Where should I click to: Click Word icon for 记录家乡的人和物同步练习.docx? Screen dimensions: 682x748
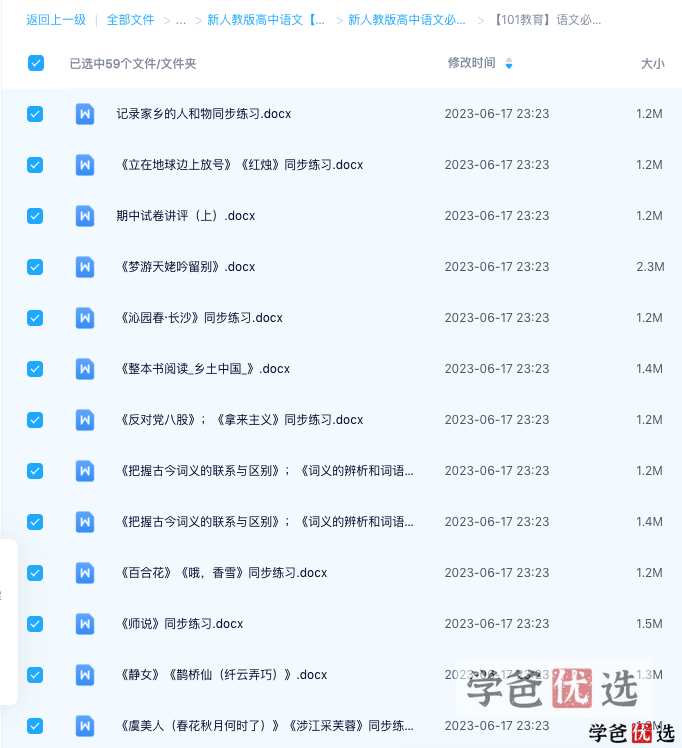pos(85,114)
